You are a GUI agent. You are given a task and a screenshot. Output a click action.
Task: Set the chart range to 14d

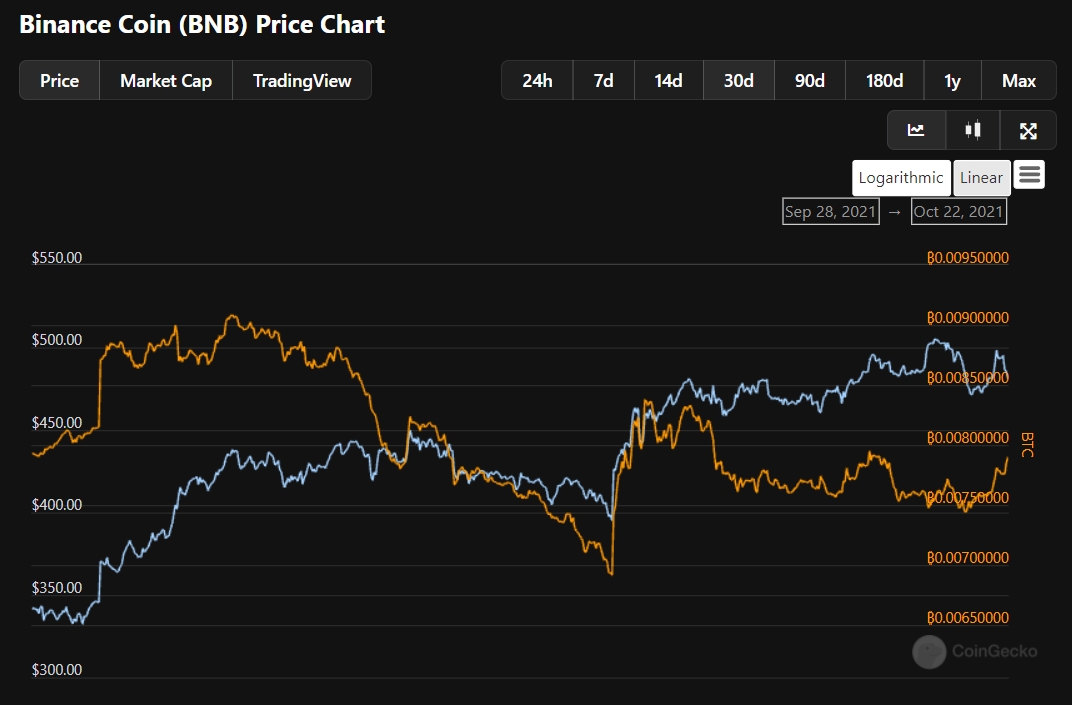(669, 81)
